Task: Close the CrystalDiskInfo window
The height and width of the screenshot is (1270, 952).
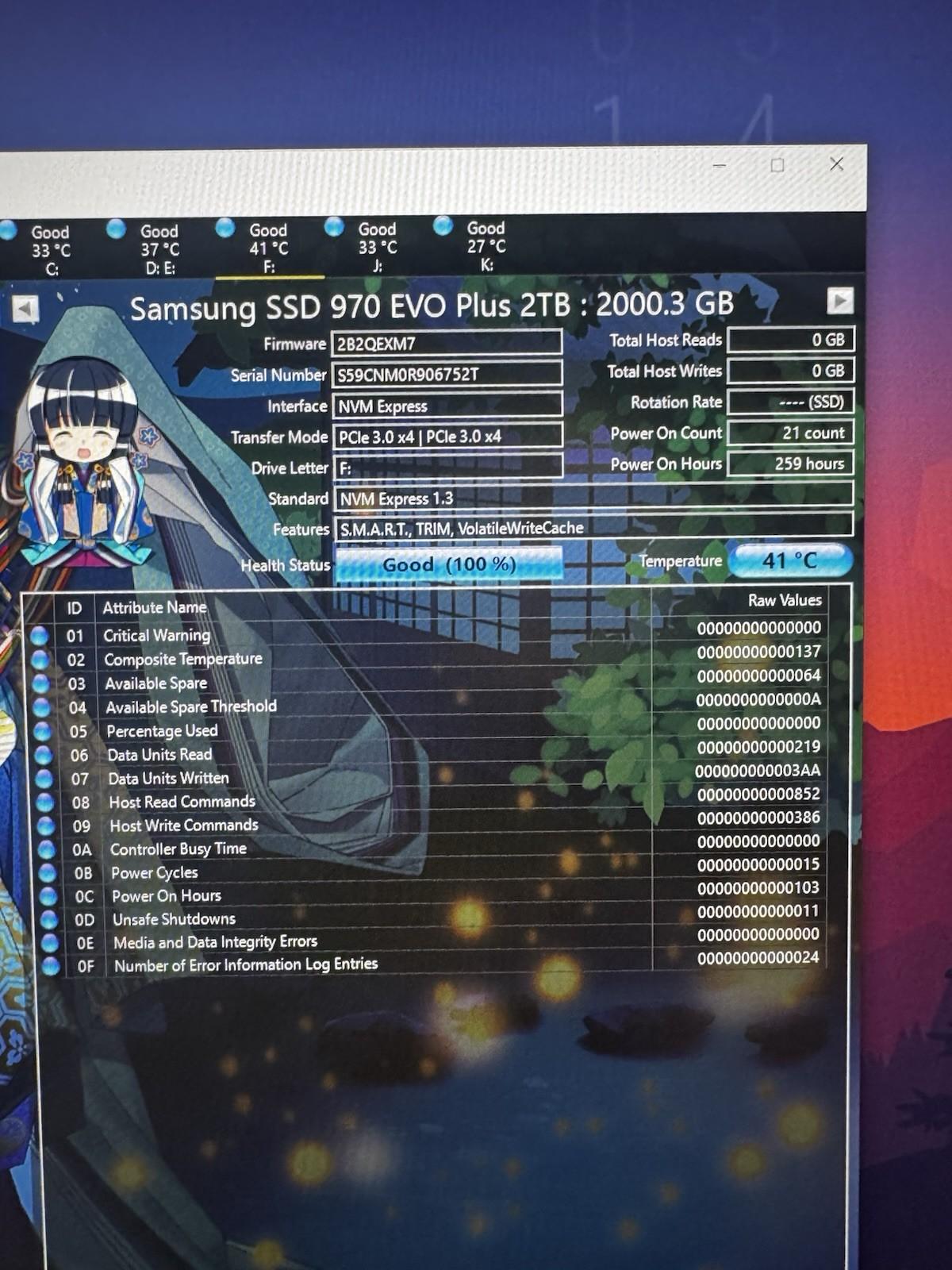Action: [836, 164]
